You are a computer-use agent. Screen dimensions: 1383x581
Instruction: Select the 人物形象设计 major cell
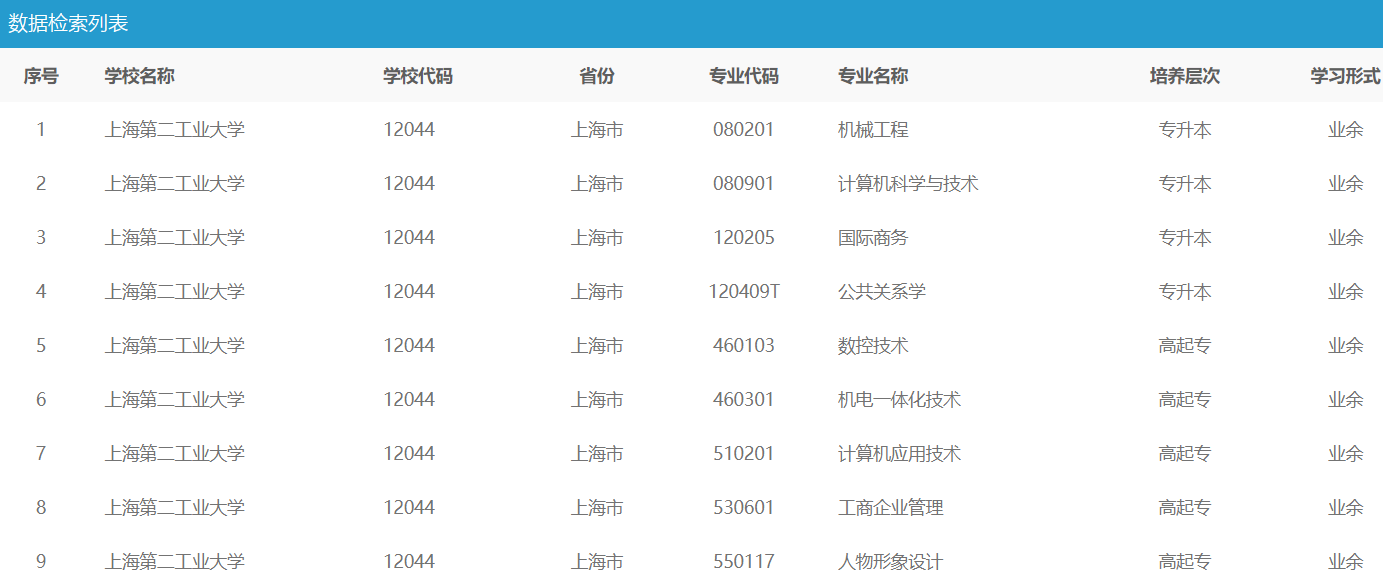tap(891, 561)
